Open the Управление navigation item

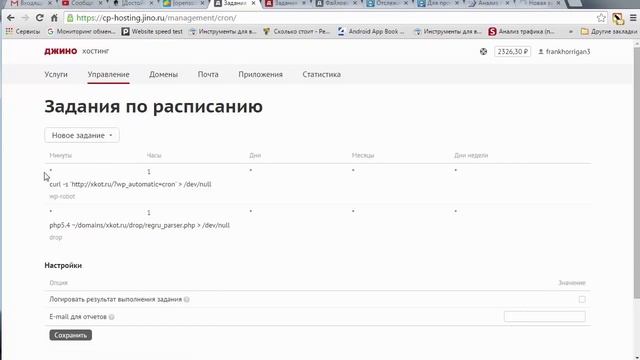108,74
